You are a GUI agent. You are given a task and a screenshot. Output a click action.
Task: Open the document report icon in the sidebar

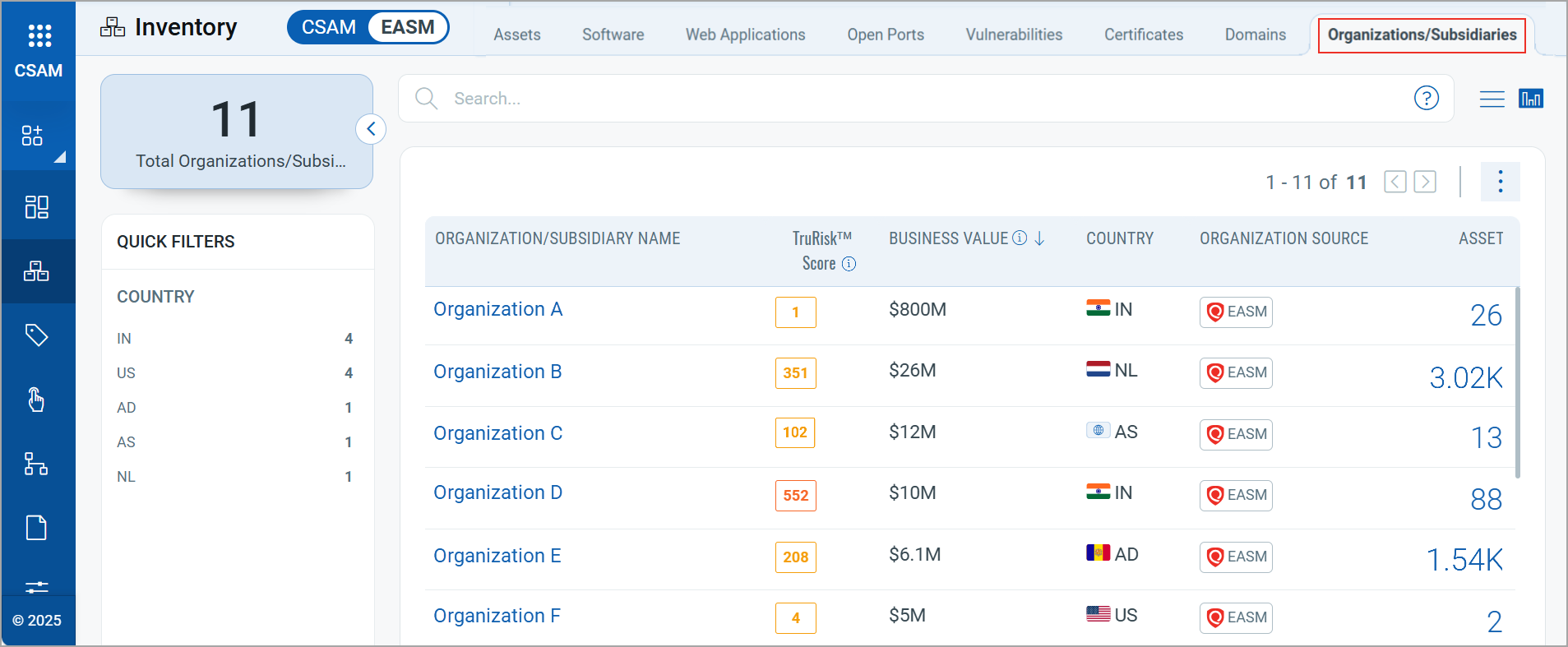(36, 527)
